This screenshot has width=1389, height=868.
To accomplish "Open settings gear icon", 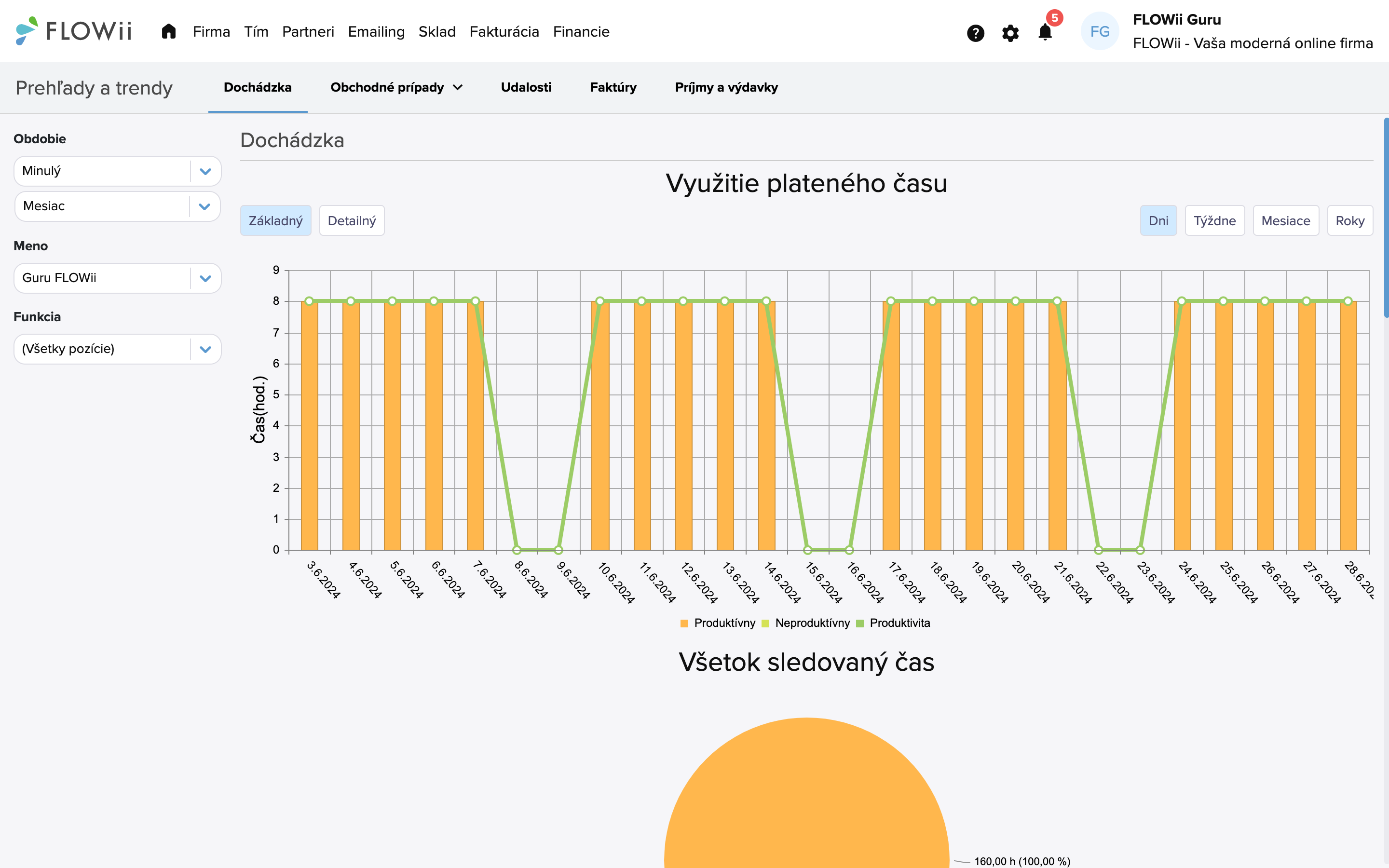I will (1010, 33).
